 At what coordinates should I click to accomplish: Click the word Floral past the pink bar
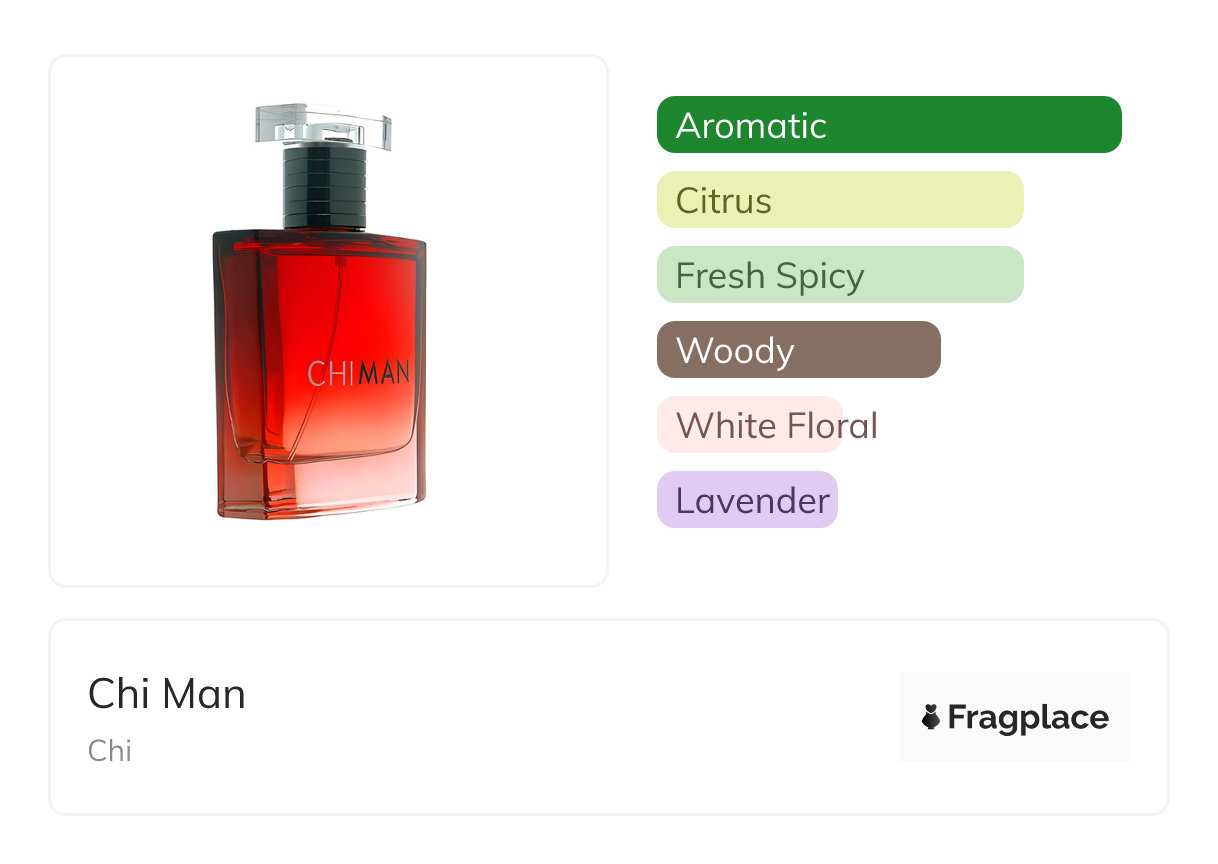tap(830, 426)
